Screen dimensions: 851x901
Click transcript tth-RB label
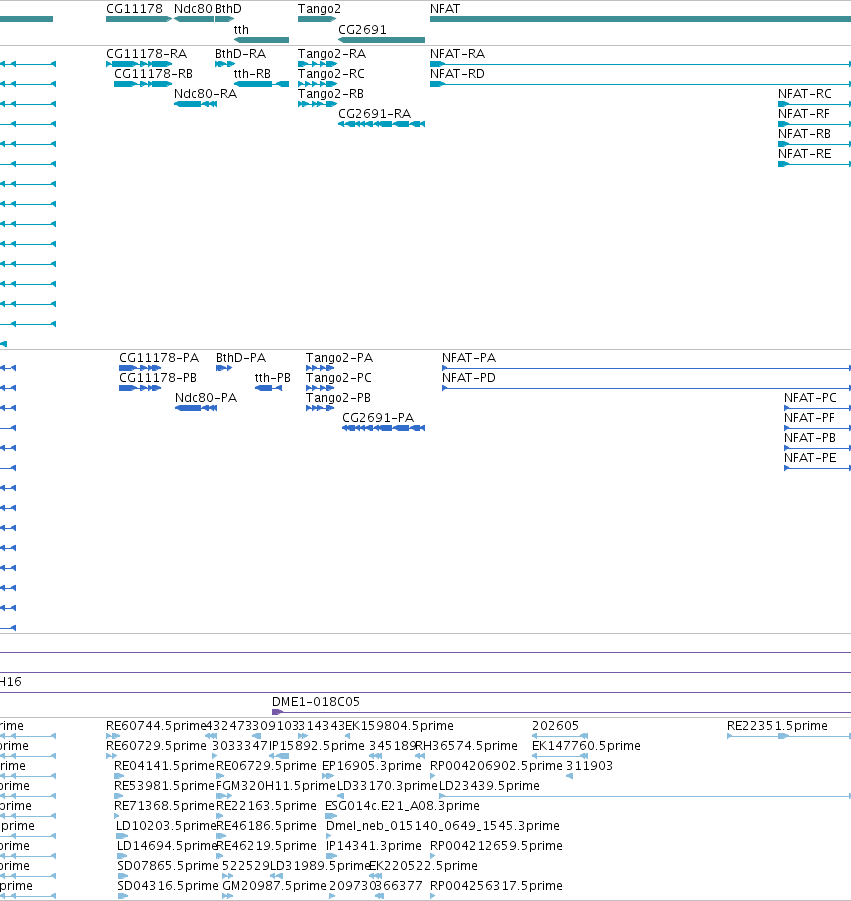pos(252,74)
